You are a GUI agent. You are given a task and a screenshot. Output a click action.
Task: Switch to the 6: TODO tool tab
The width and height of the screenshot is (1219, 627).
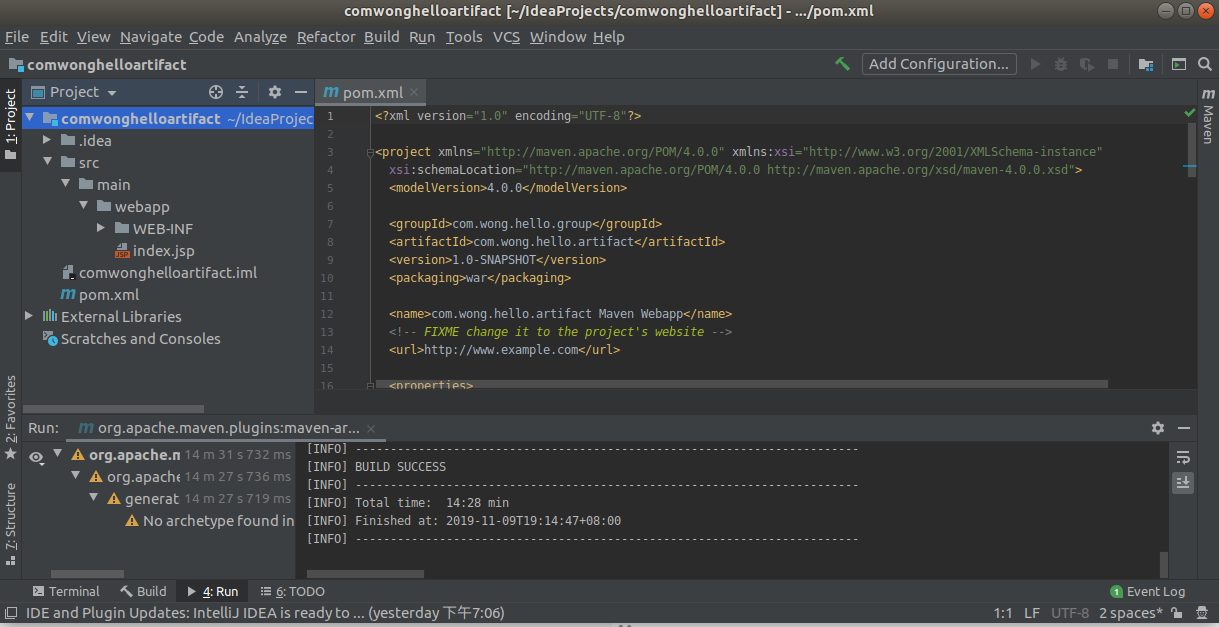click(x=293, y=591)
